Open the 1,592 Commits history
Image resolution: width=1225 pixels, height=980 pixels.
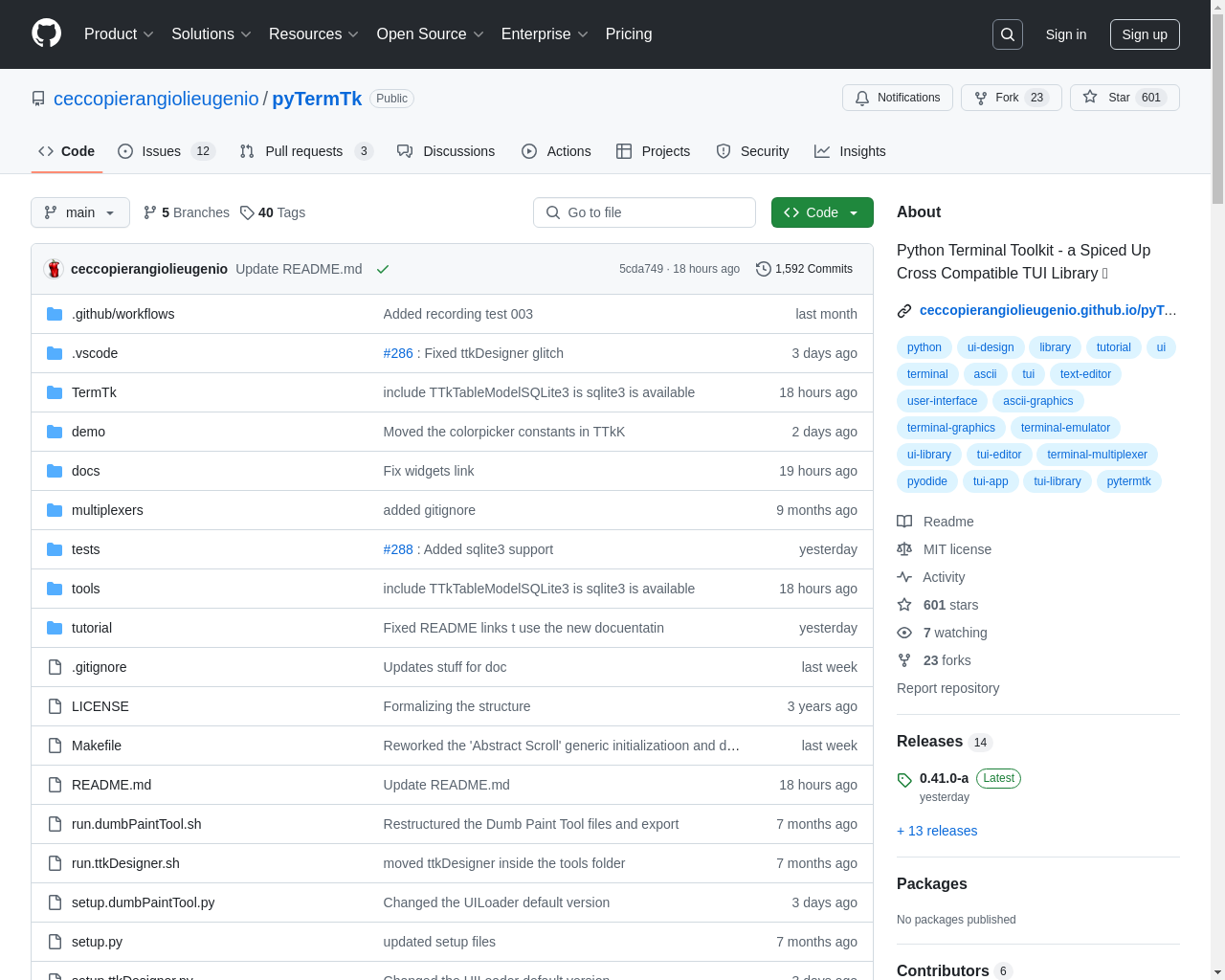tap(804, 269)
